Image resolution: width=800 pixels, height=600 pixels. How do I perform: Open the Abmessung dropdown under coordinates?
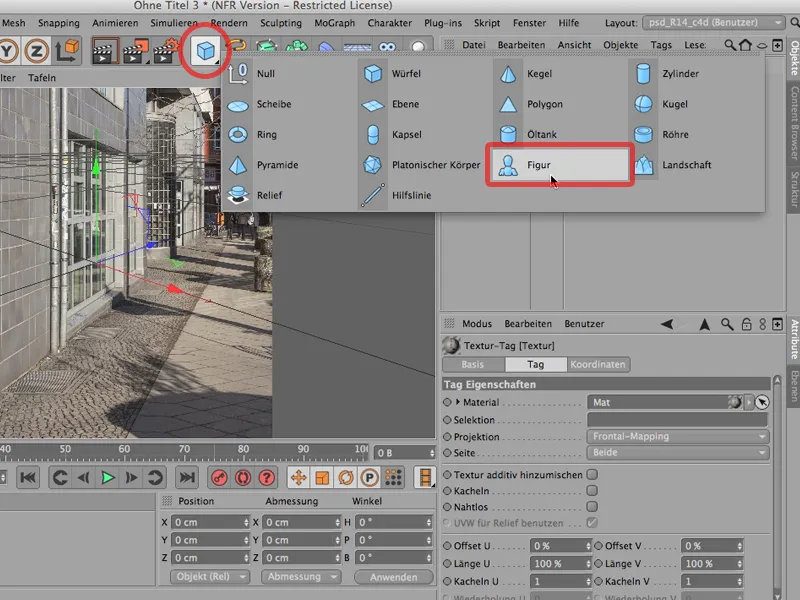[x=301, y=577]
